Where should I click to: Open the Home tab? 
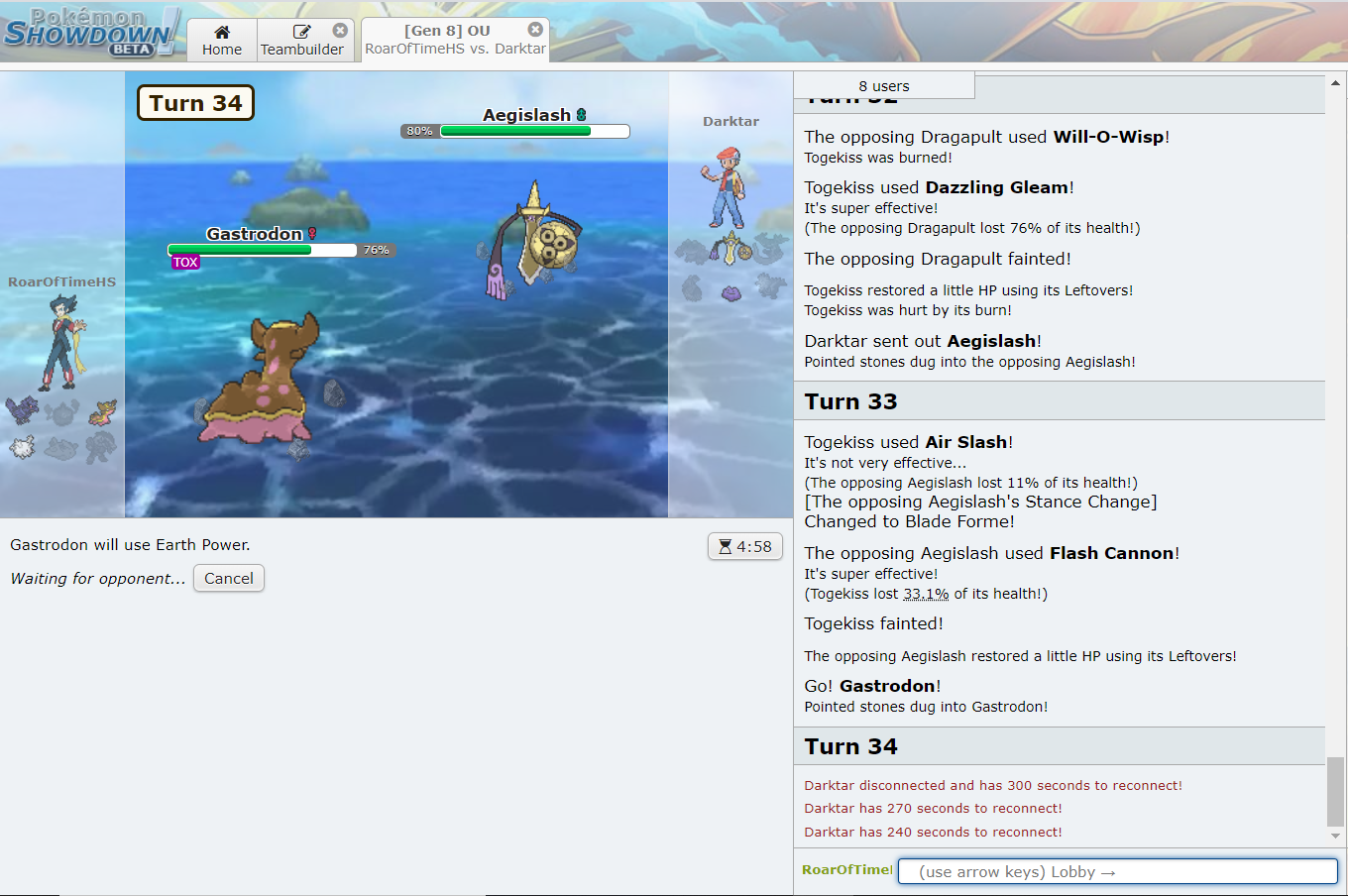coord(222,40)
